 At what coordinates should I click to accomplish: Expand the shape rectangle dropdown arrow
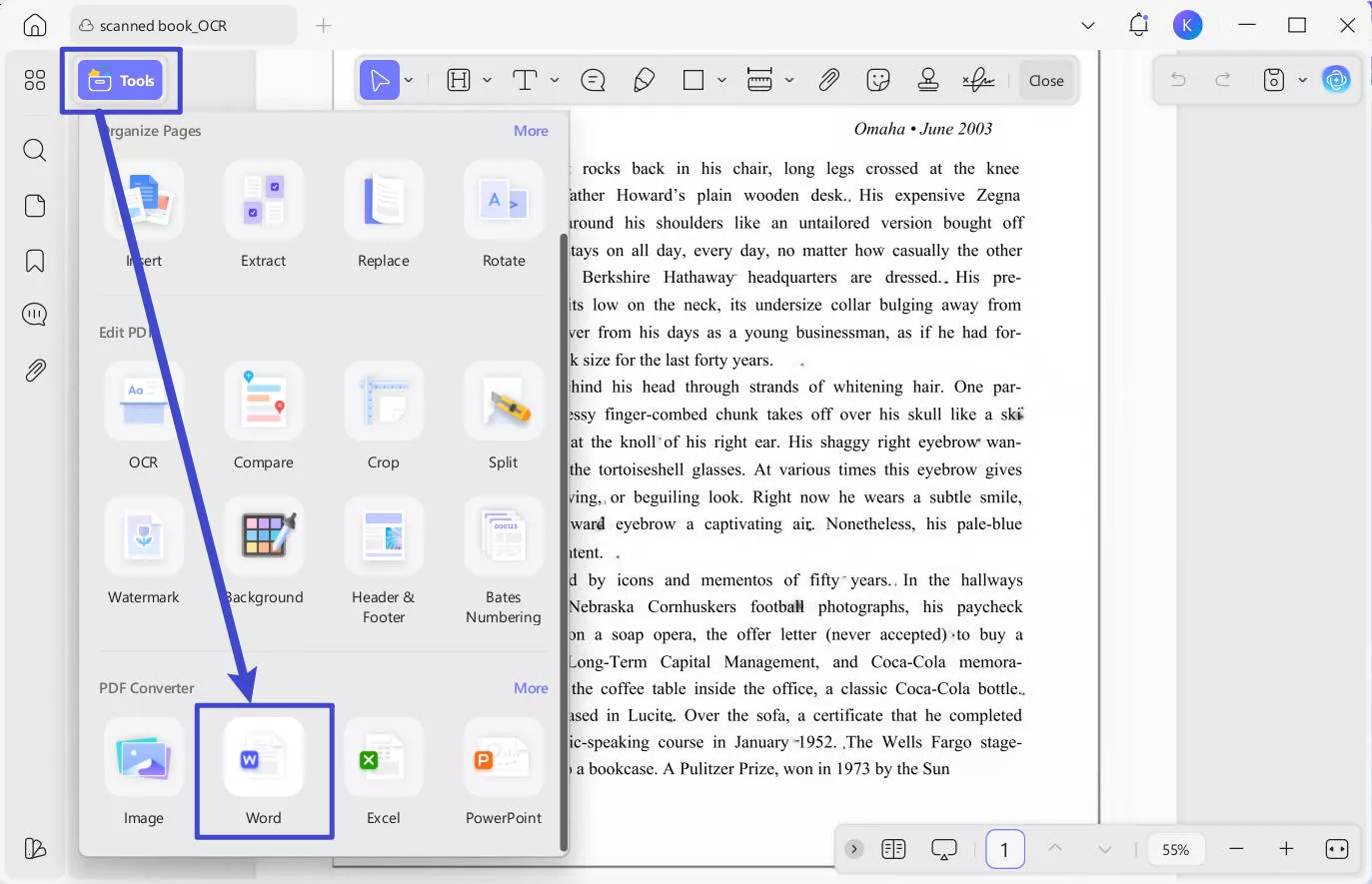click(721, 80)
